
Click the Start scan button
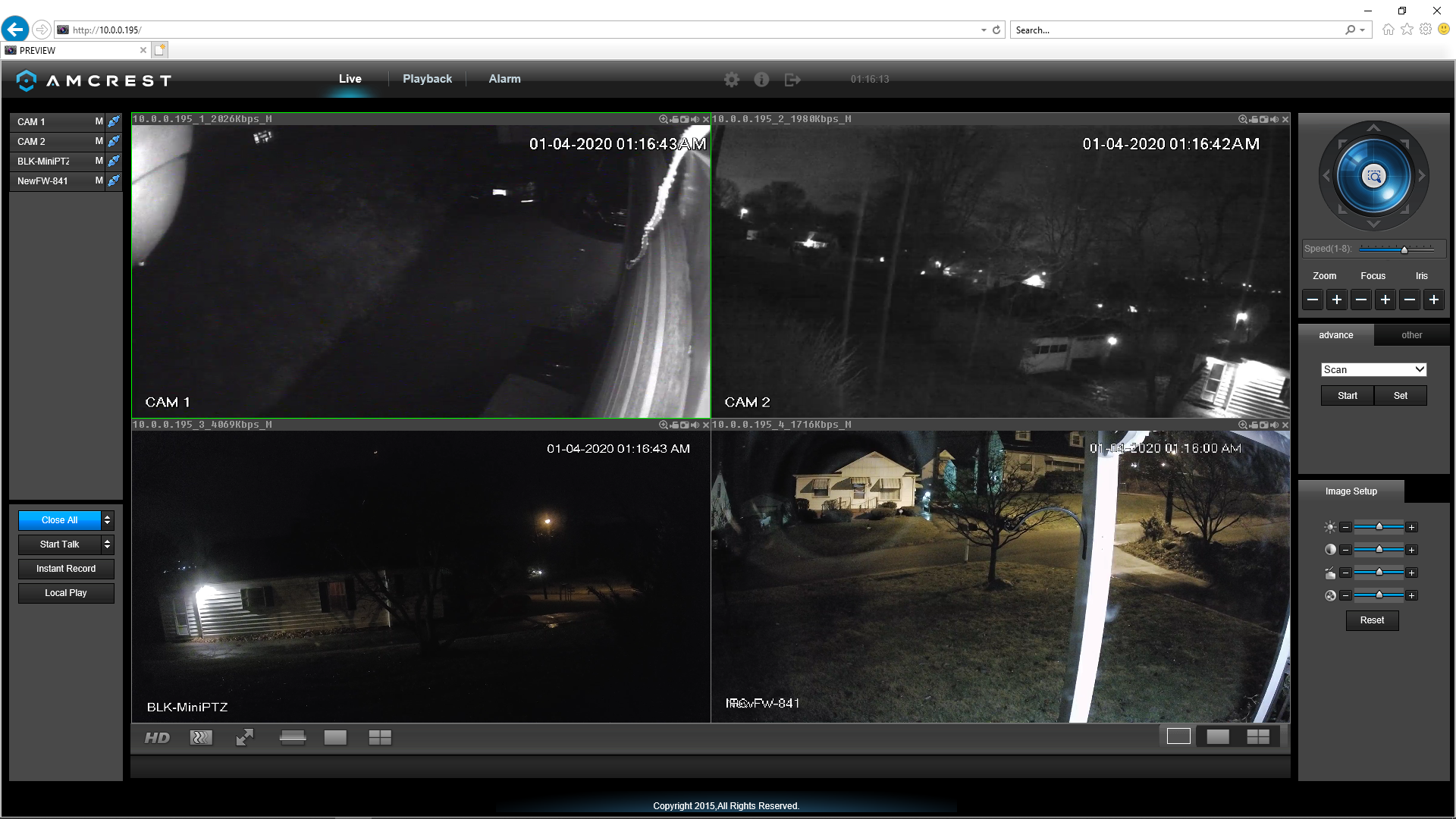pyautogui.click(x=1347, y=396)
